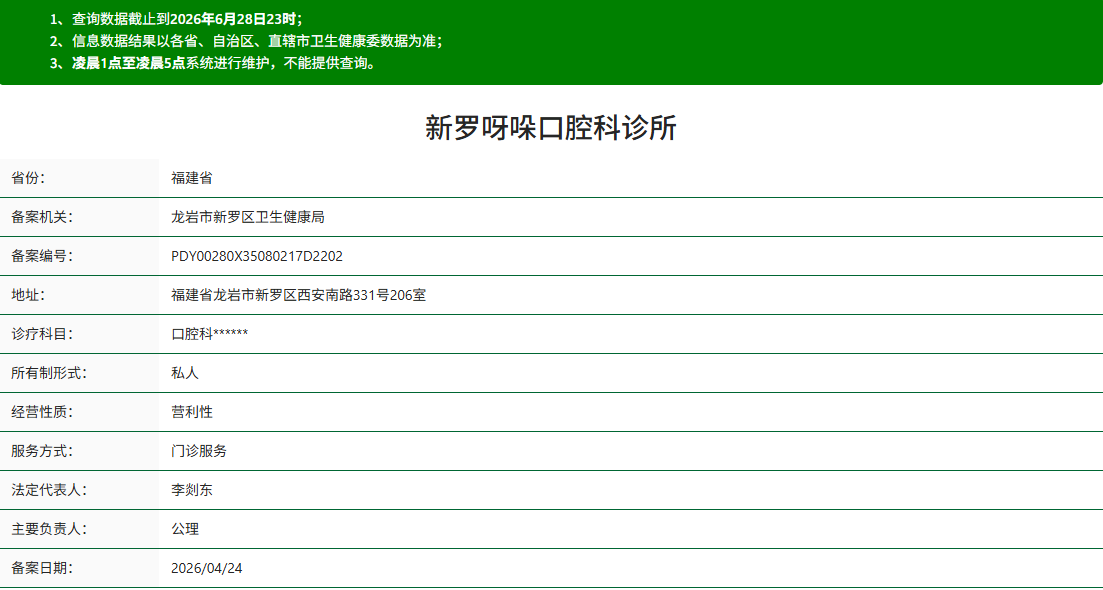Image resolution: width=1103 pixels, height=590 pixels.
Task: Select the value 福建省
Action: tap(192, 179)
